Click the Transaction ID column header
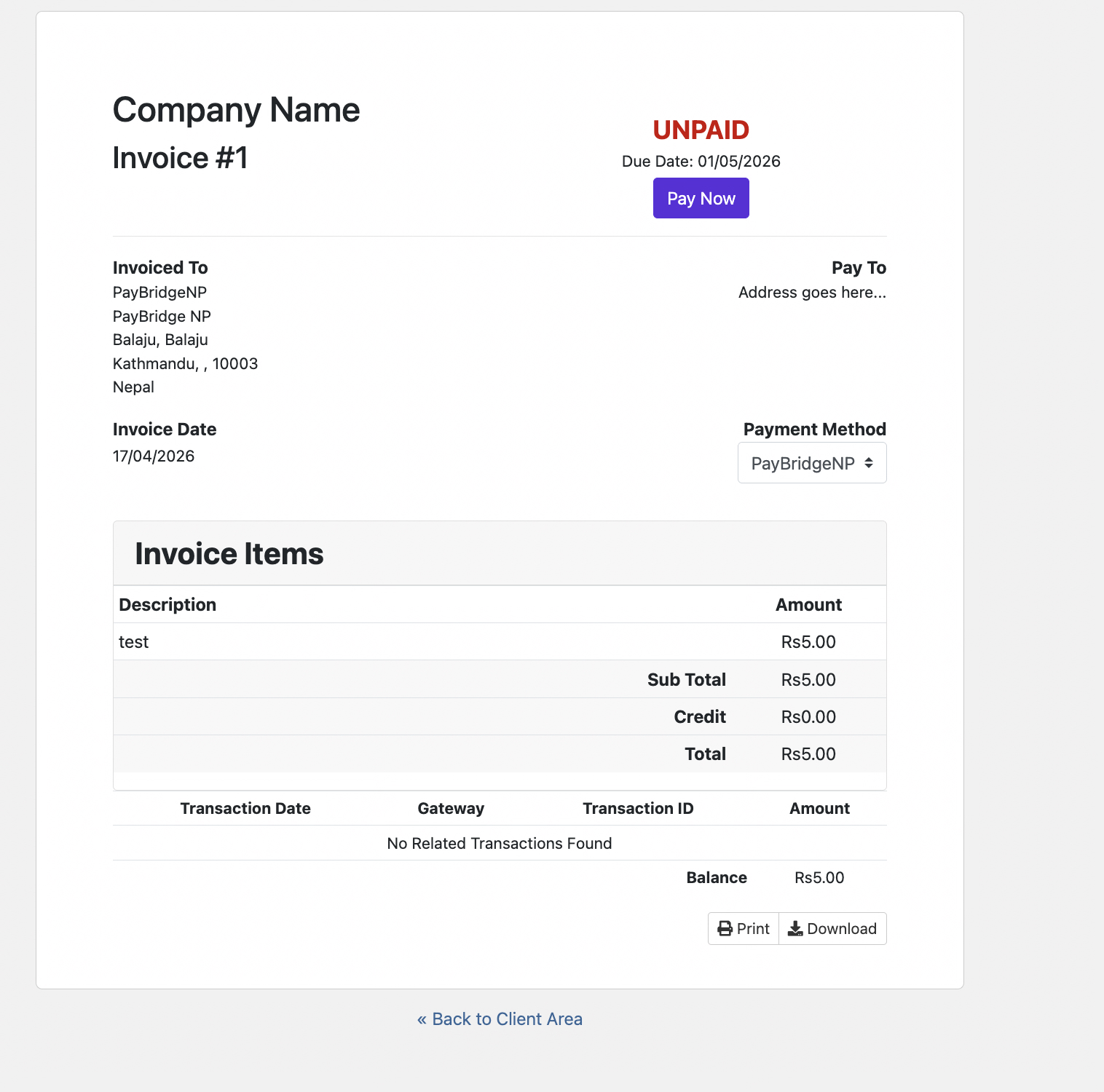 tap(638, 809)
